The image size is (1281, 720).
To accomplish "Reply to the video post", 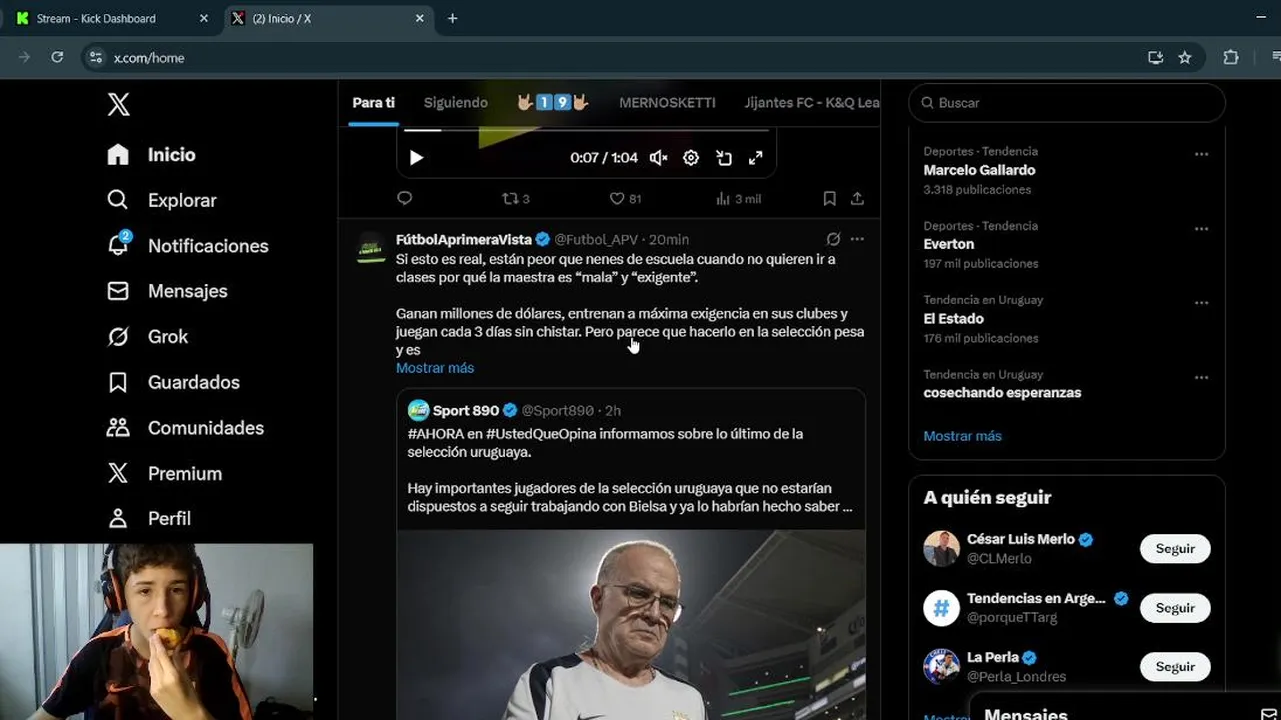I will [x=405, y=198].
